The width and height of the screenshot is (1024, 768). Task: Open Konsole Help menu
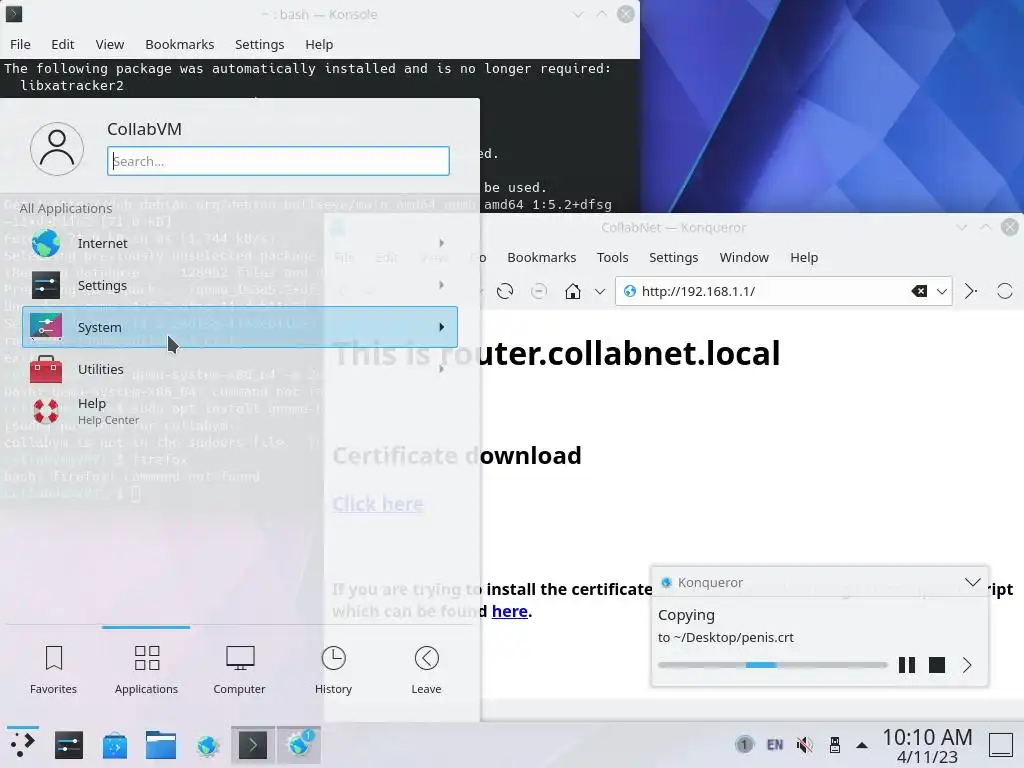(x=319, y=44)
